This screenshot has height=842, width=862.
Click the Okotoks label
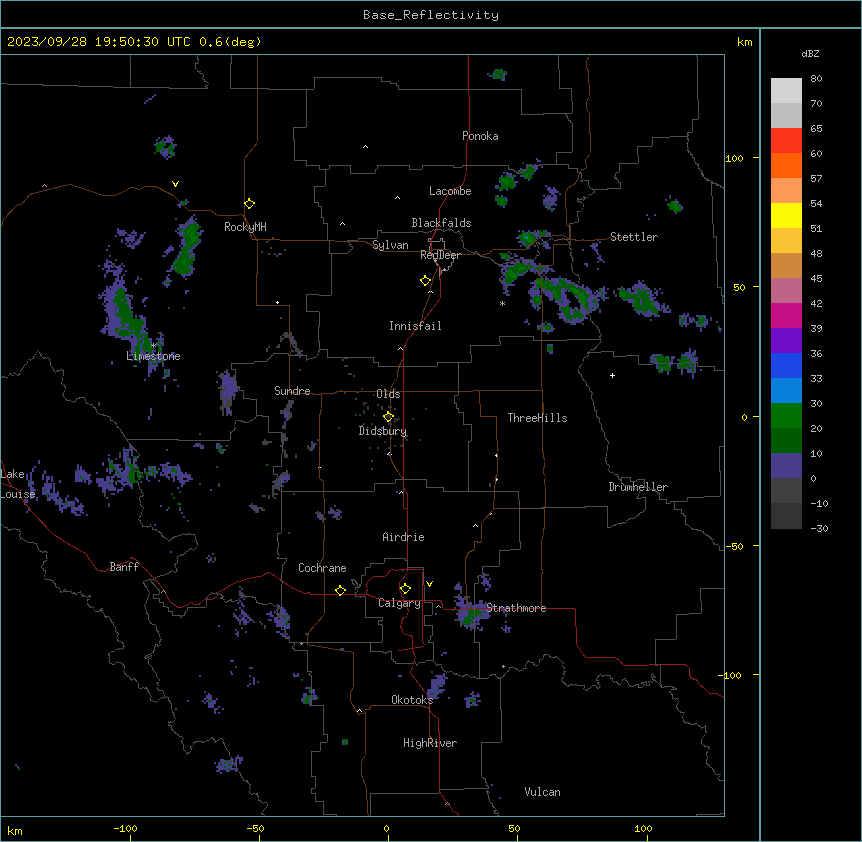[x=412, y=700]
